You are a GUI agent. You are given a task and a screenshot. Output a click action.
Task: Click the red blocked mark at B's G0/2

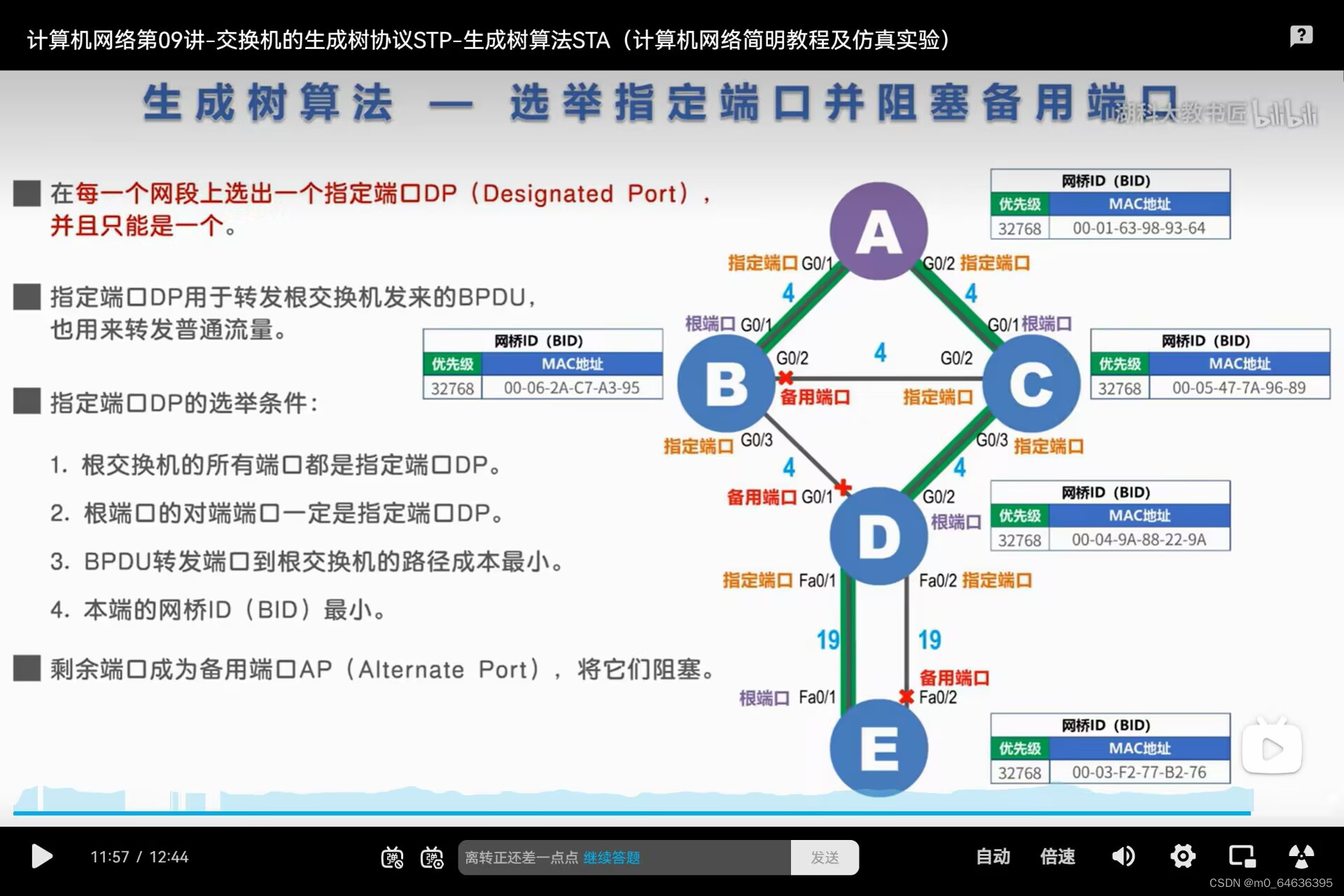[785, 378]
